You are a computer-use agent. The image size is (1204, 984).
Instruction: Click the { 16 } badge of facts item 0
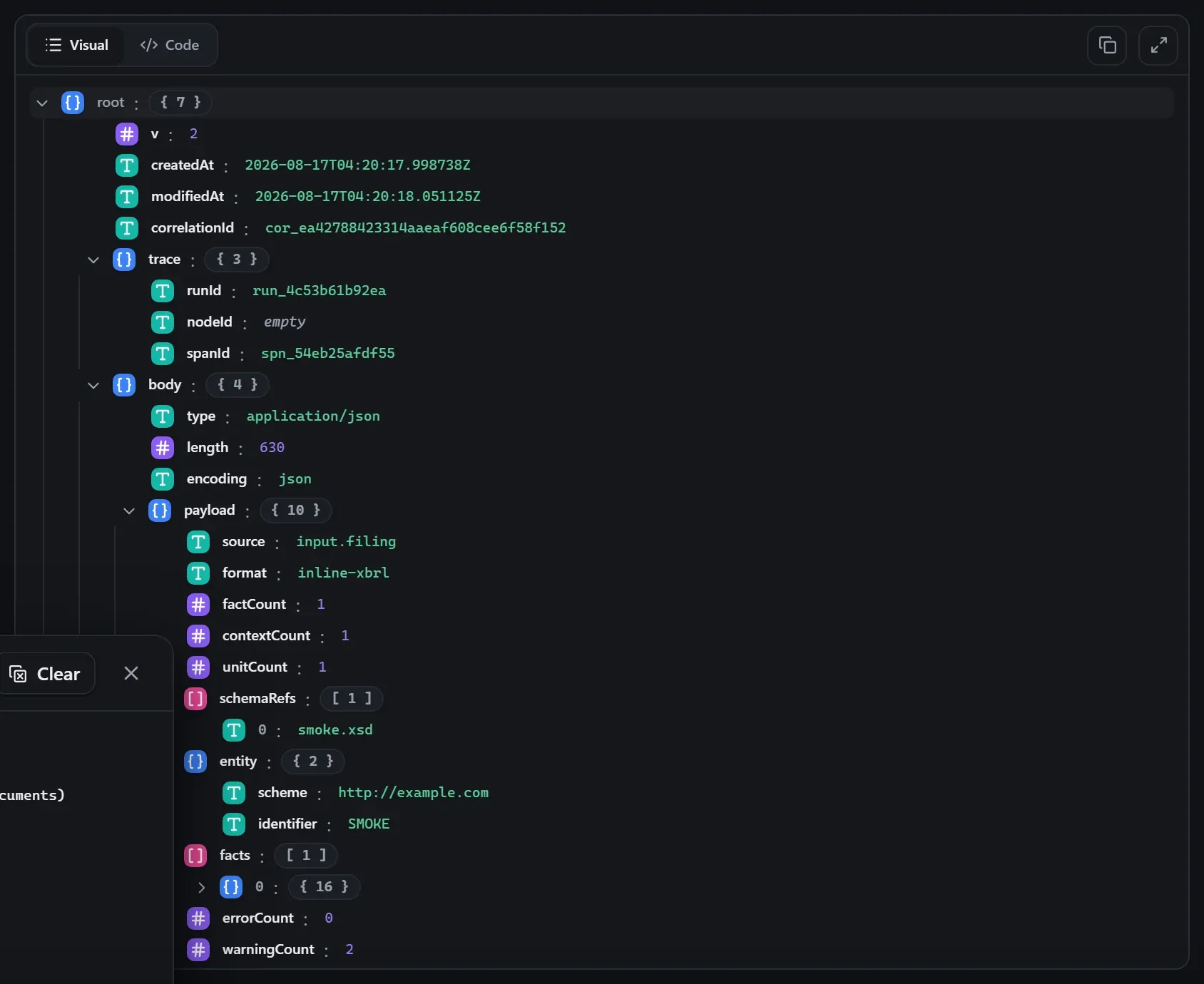click(x=325, y=887)
